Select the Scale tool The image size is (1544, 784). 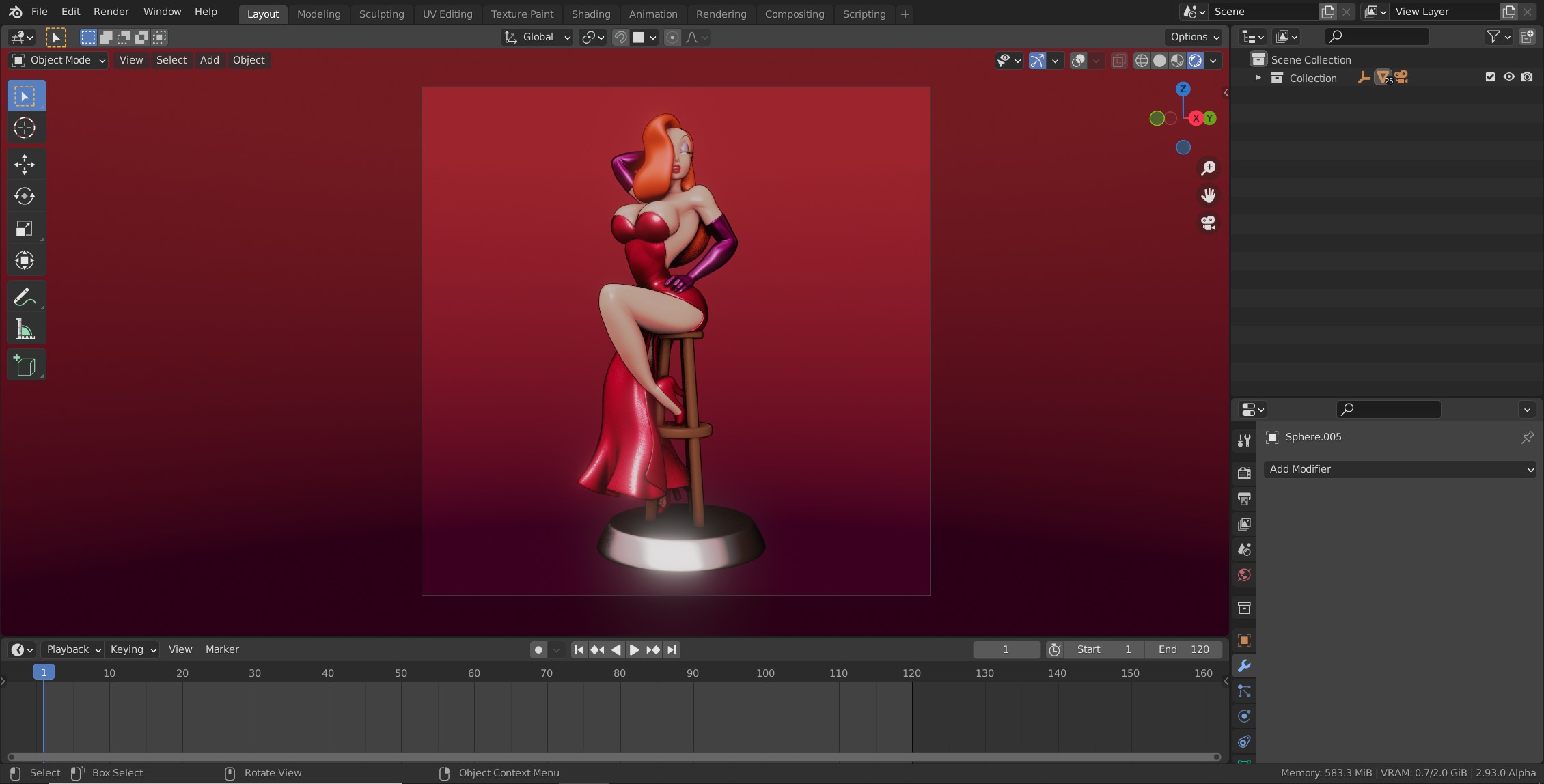click(x=26, y=228)
